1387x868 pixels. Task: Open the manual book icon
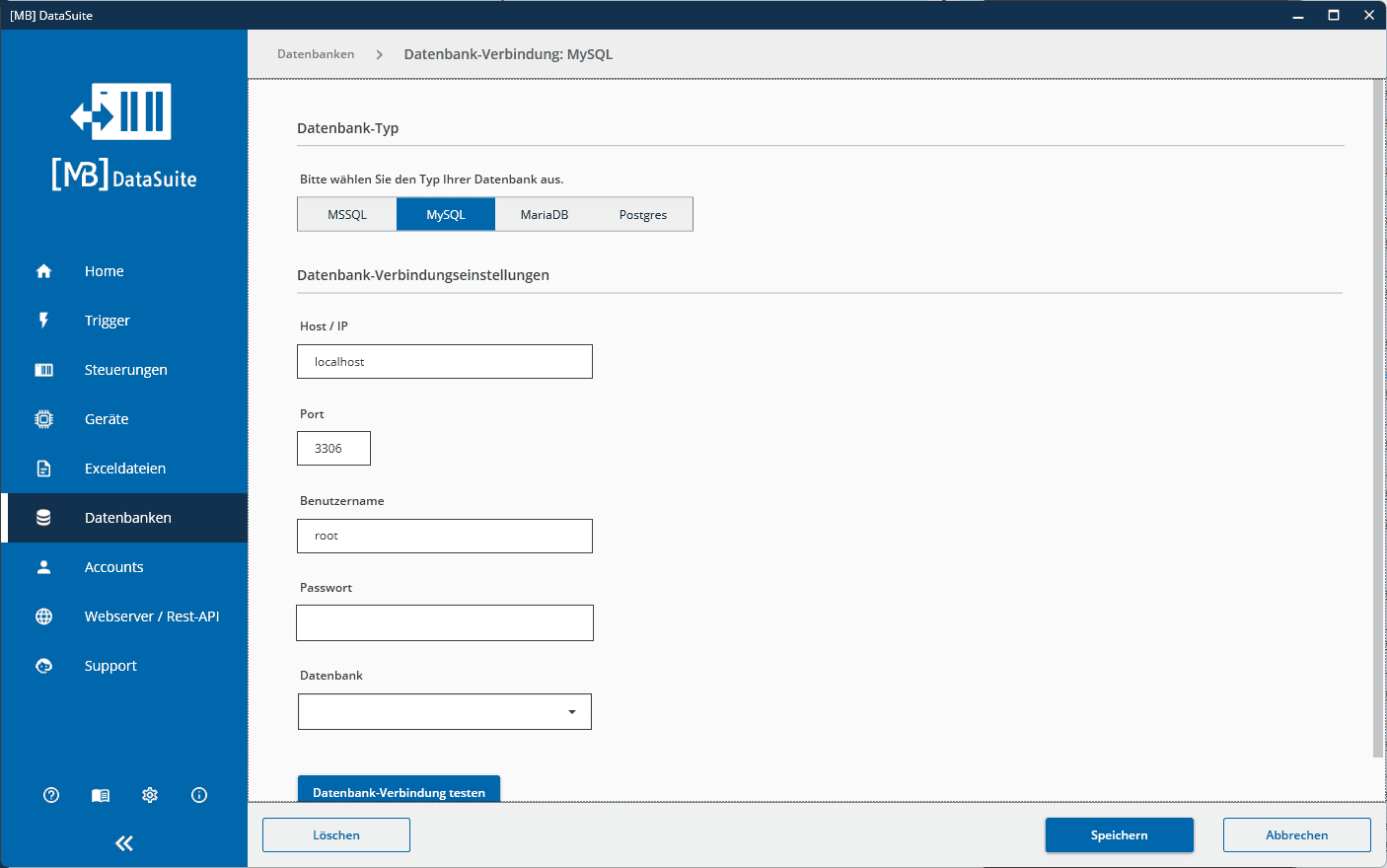101,795
